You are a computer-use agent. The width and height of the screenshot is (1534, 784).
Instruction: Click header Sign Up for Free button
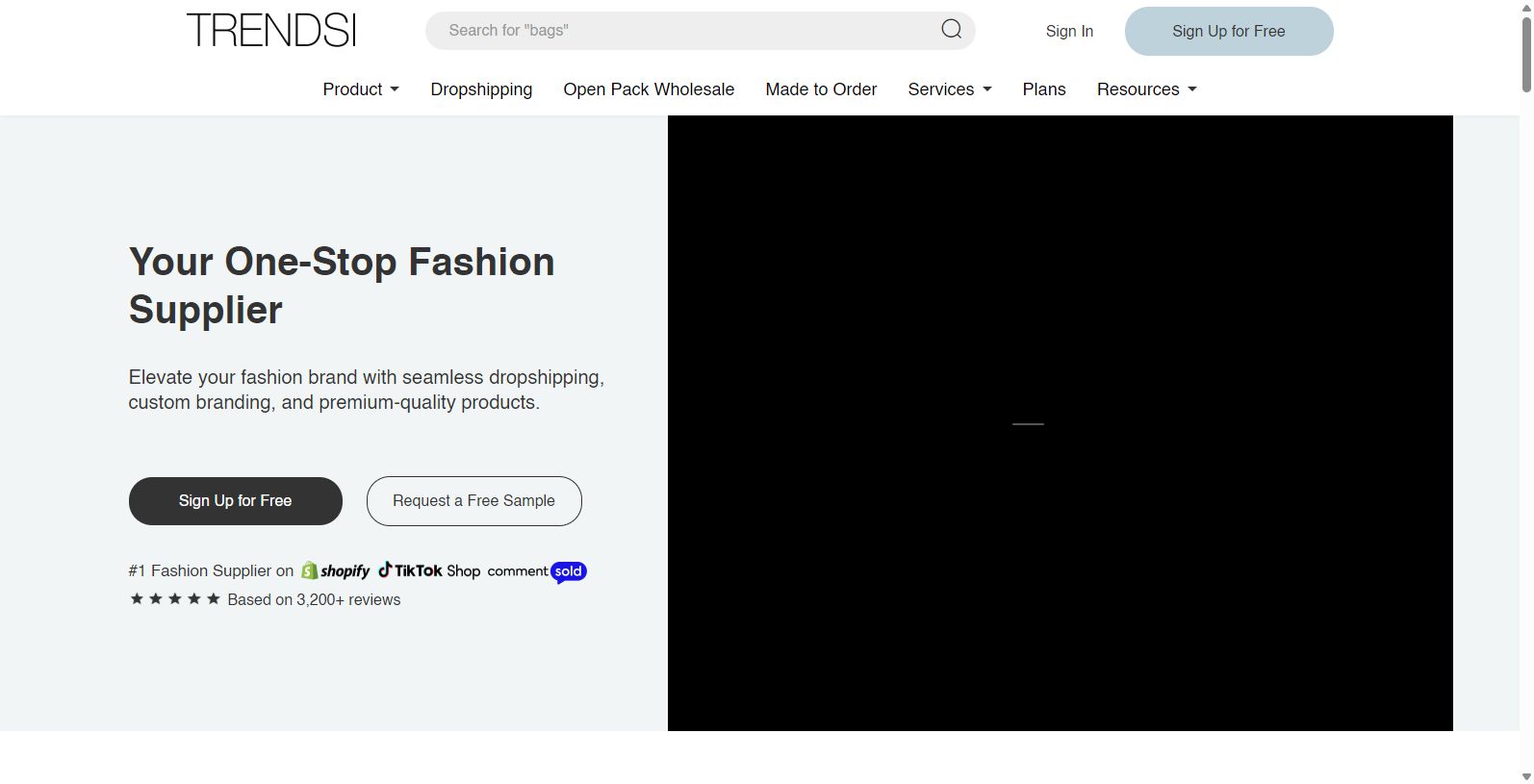tap(1229, 31)
